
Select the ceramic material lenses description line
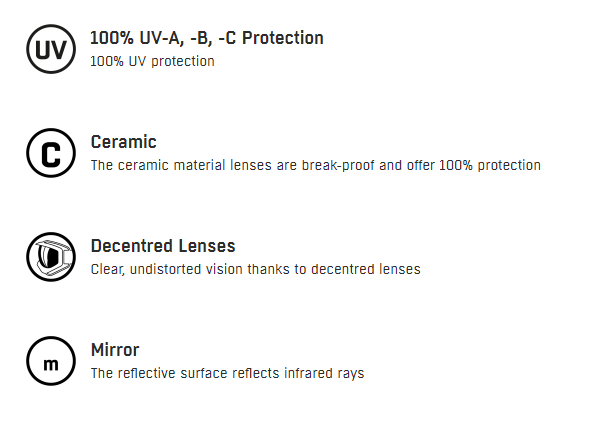316,165
